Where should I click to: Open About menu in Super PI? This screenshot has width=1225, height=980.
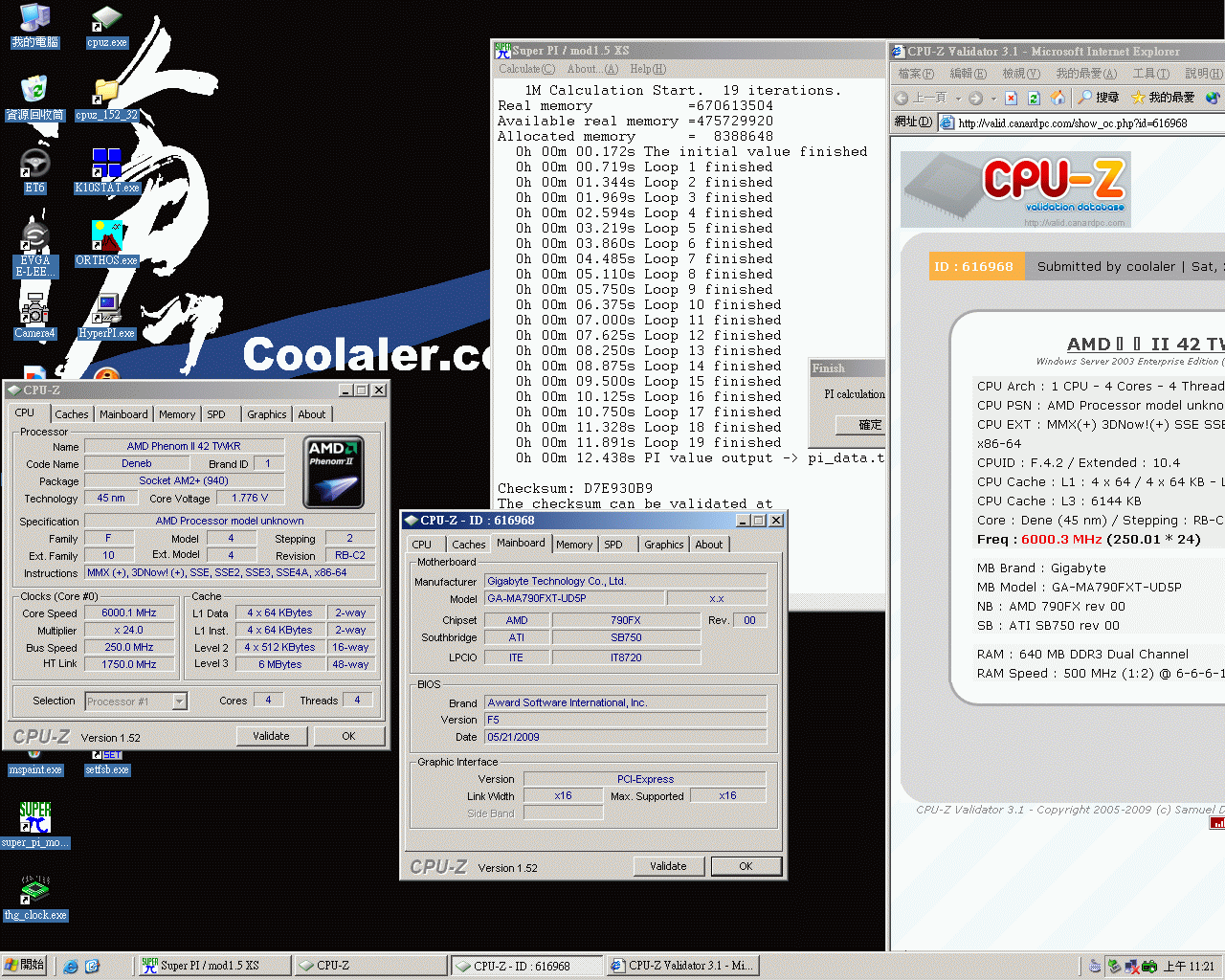(x=592, y=69)
